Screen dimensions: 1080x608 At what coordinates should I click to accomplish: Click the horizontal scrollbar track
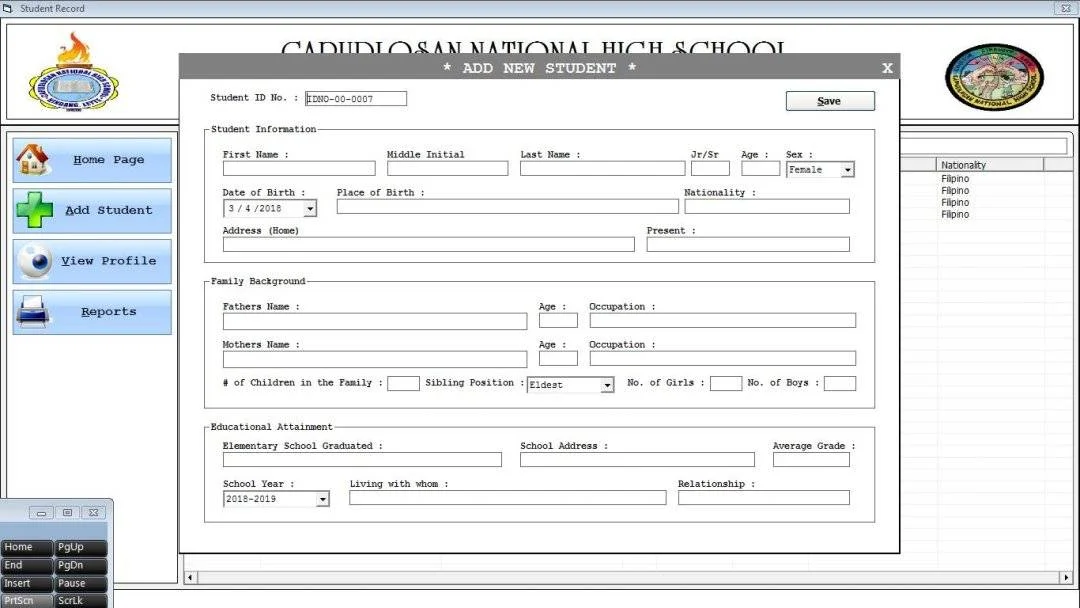(628, 578)
